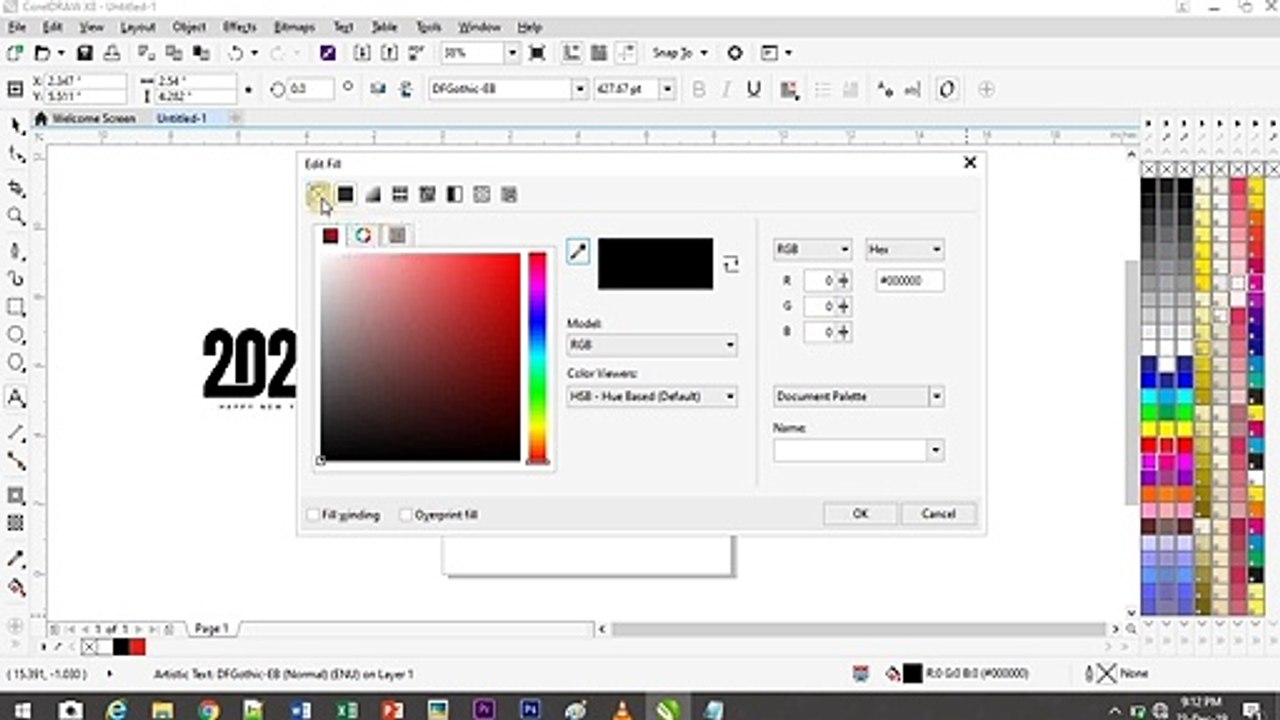Open Excel from the Windows taskbar
Viewport: 1280px width, 720px height.
click(347, 710)
